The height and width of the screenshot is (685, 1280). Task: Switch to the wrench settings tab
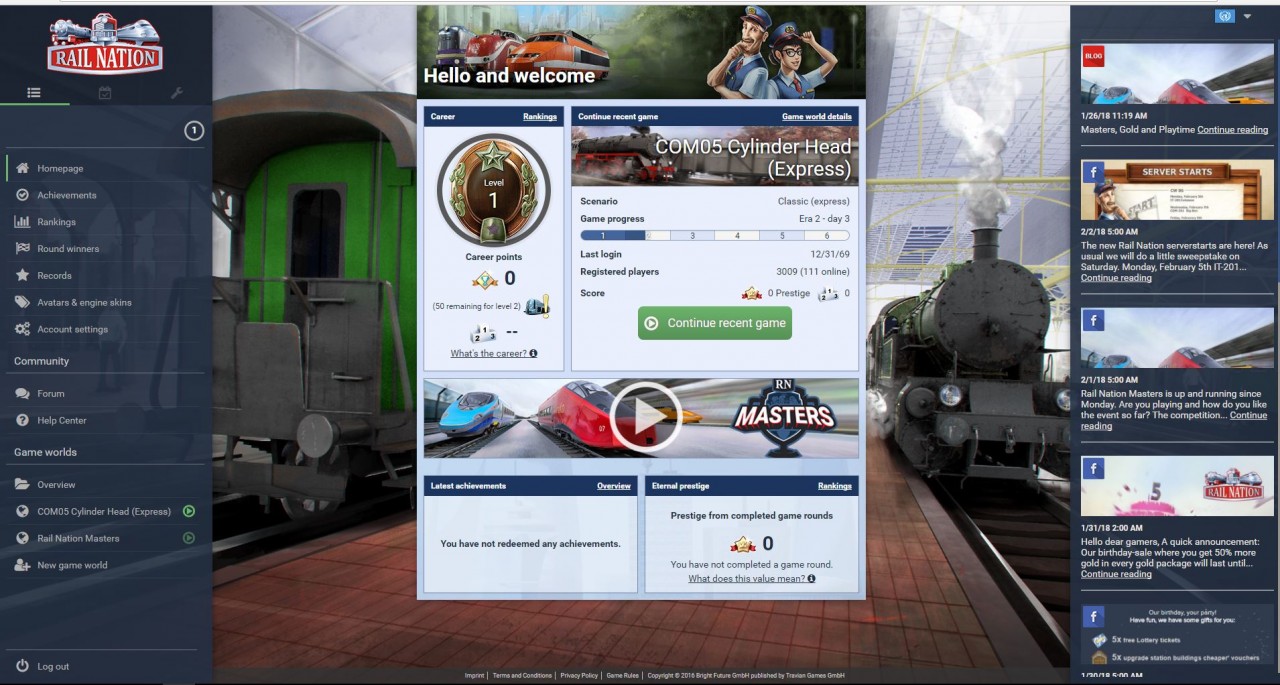(x=177, y=93)
